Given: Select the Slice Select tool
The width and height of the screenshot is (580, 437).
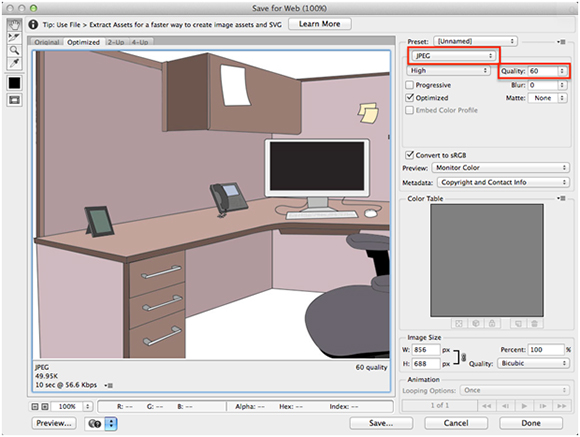Looking at the screenshot, I should [x=14, y=38].
